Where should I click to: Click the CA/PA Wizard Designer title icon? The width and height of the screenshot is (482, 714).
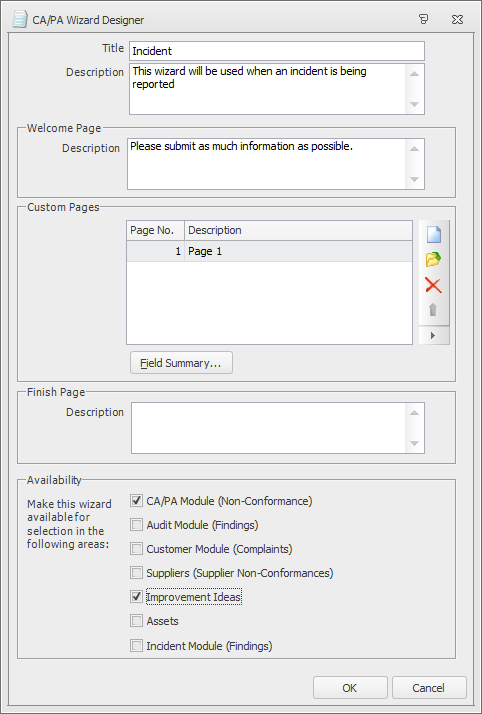(20, 20)
